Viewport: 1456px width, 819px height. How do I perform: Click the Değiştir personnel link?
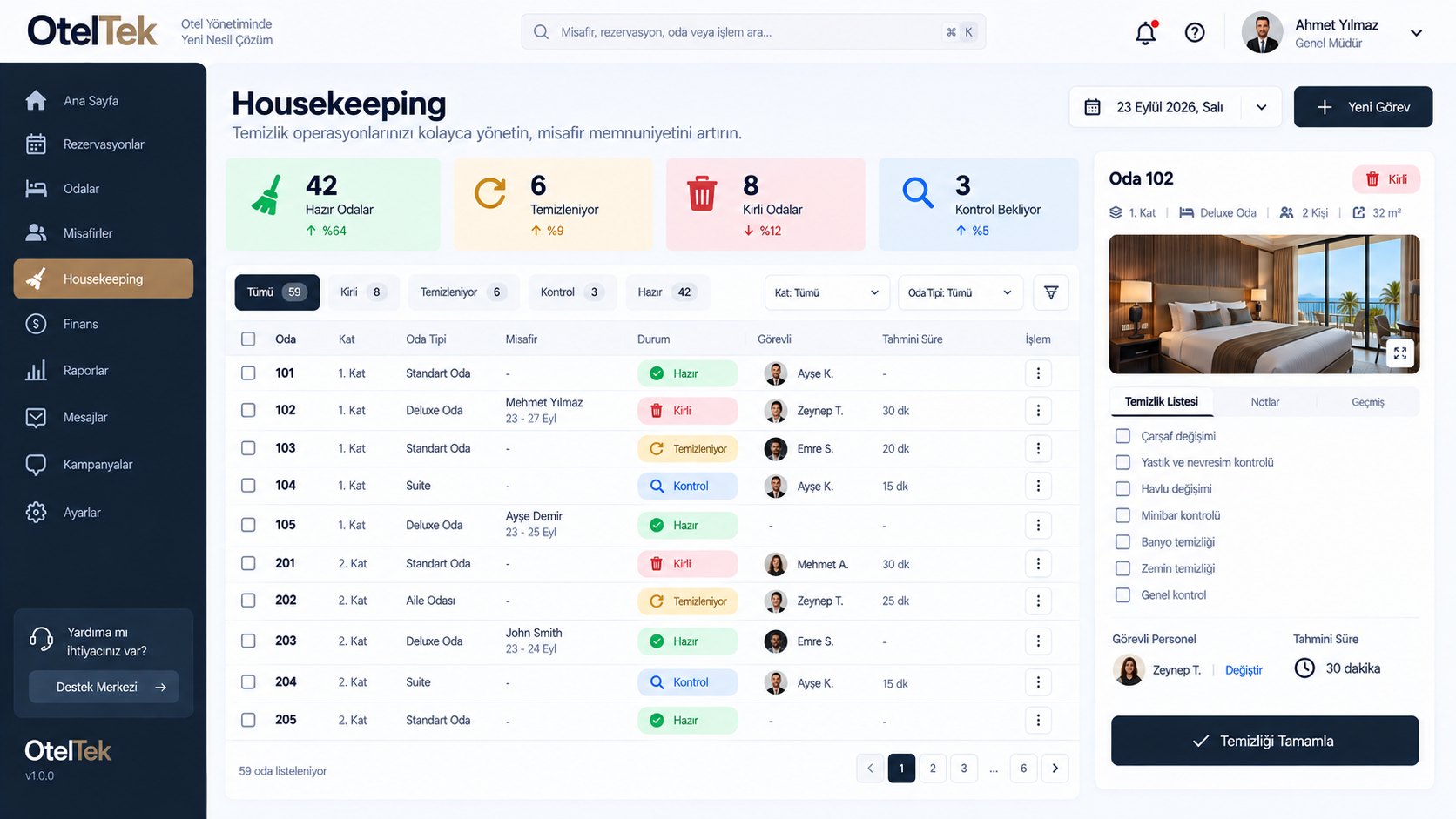pyautogui.click(x=1244, y=670)
